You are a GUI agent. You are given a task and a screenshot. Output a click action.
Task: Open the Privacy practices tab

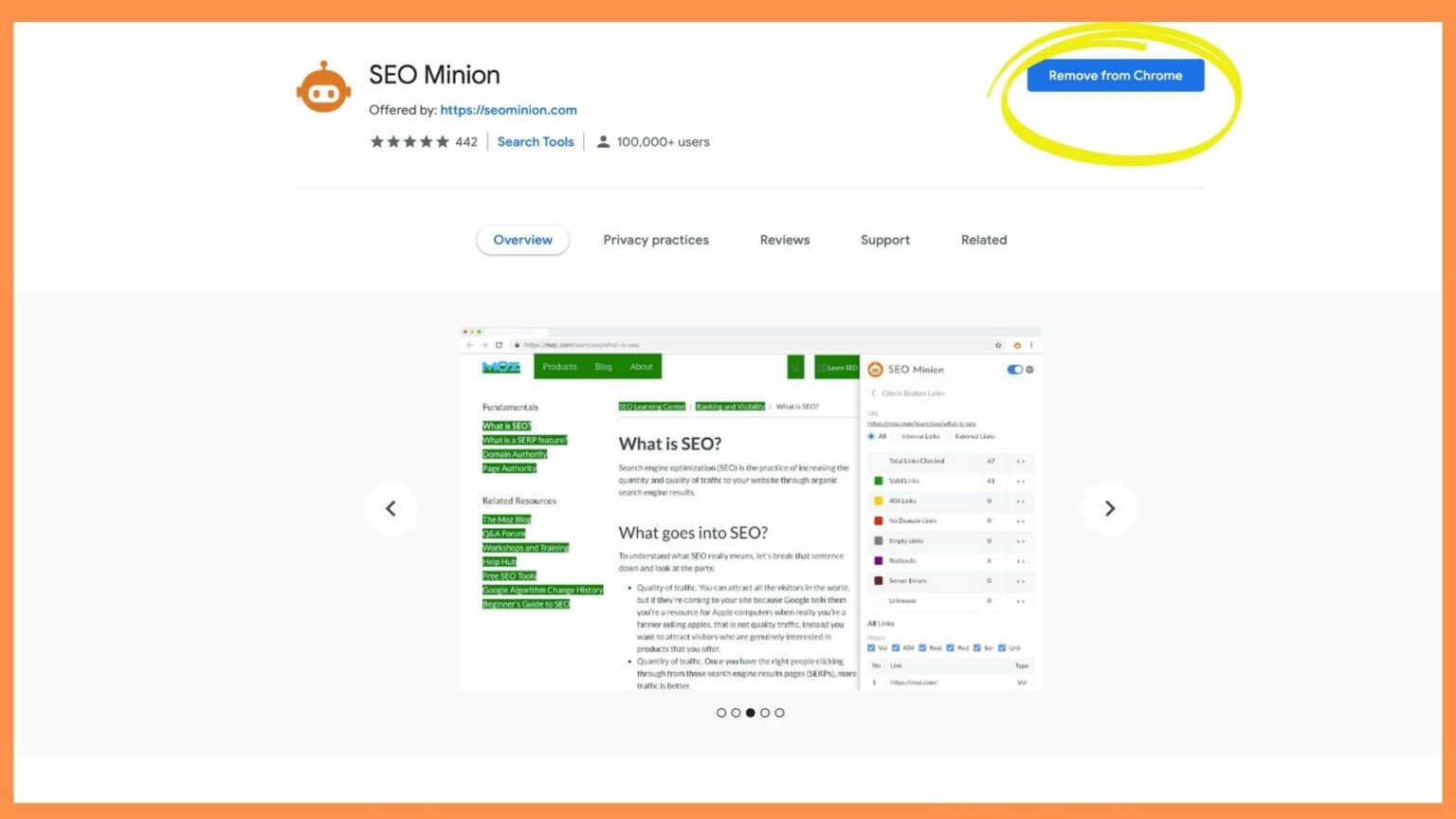655,240
